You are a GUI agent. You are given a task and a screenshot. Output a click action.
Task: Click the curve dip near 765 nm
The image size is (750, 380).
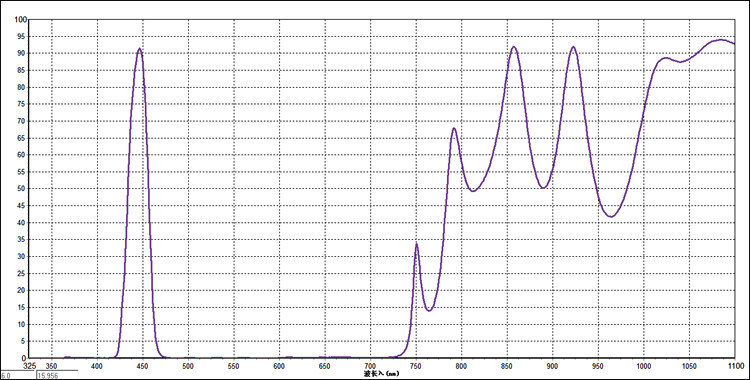point(429,311)
